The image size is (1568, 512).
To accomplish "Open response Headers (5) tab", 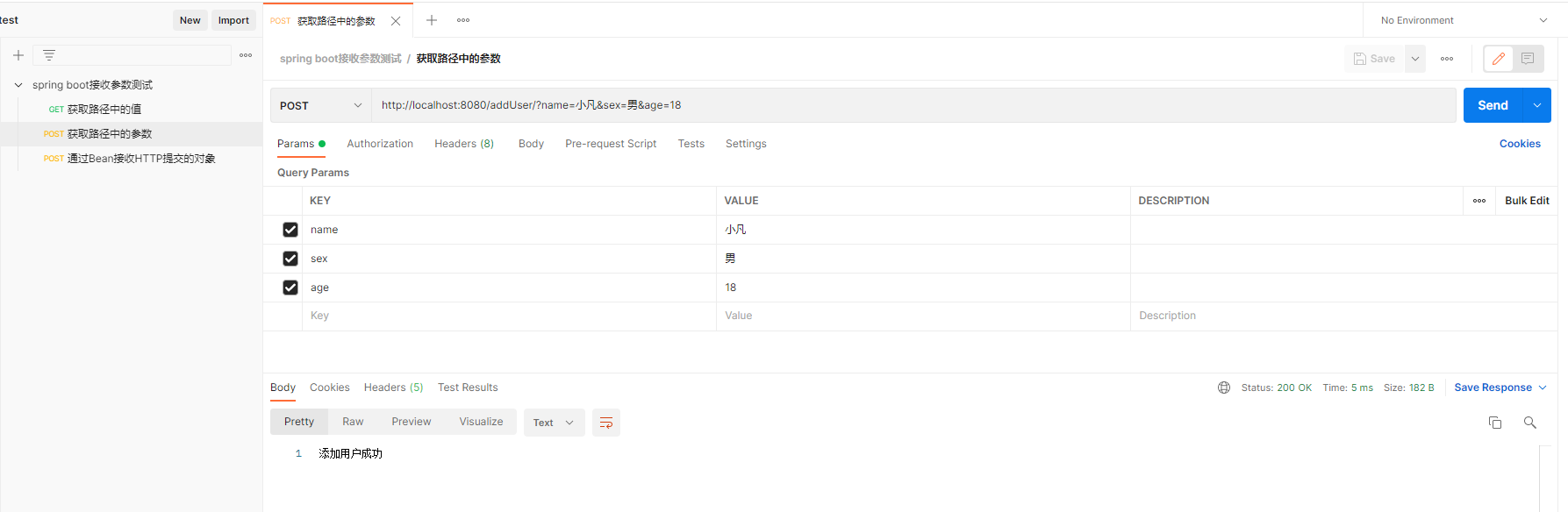I will (x=393, y=388).
